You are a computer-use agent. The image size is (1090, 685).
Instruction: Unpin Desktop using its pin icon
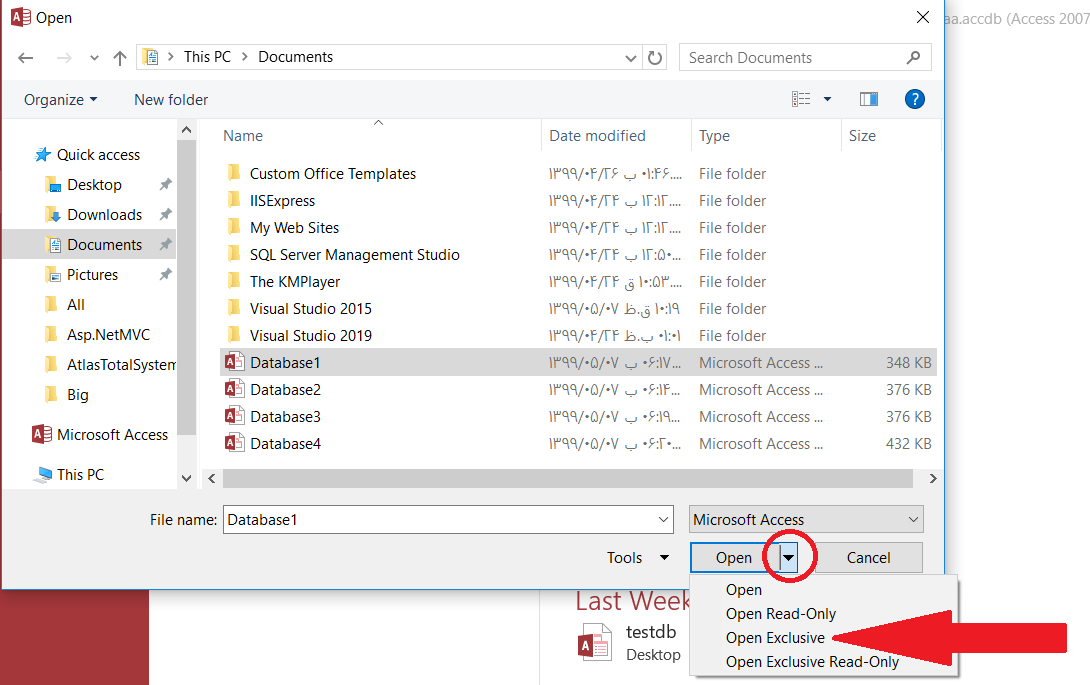(x=165, y=184)
